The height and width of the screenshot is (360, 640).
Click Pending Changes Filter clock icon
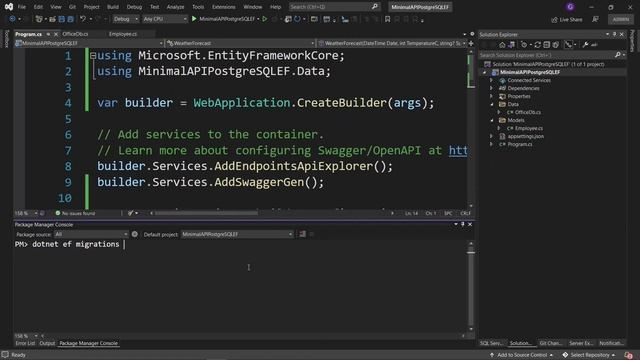tap(524, 45)
